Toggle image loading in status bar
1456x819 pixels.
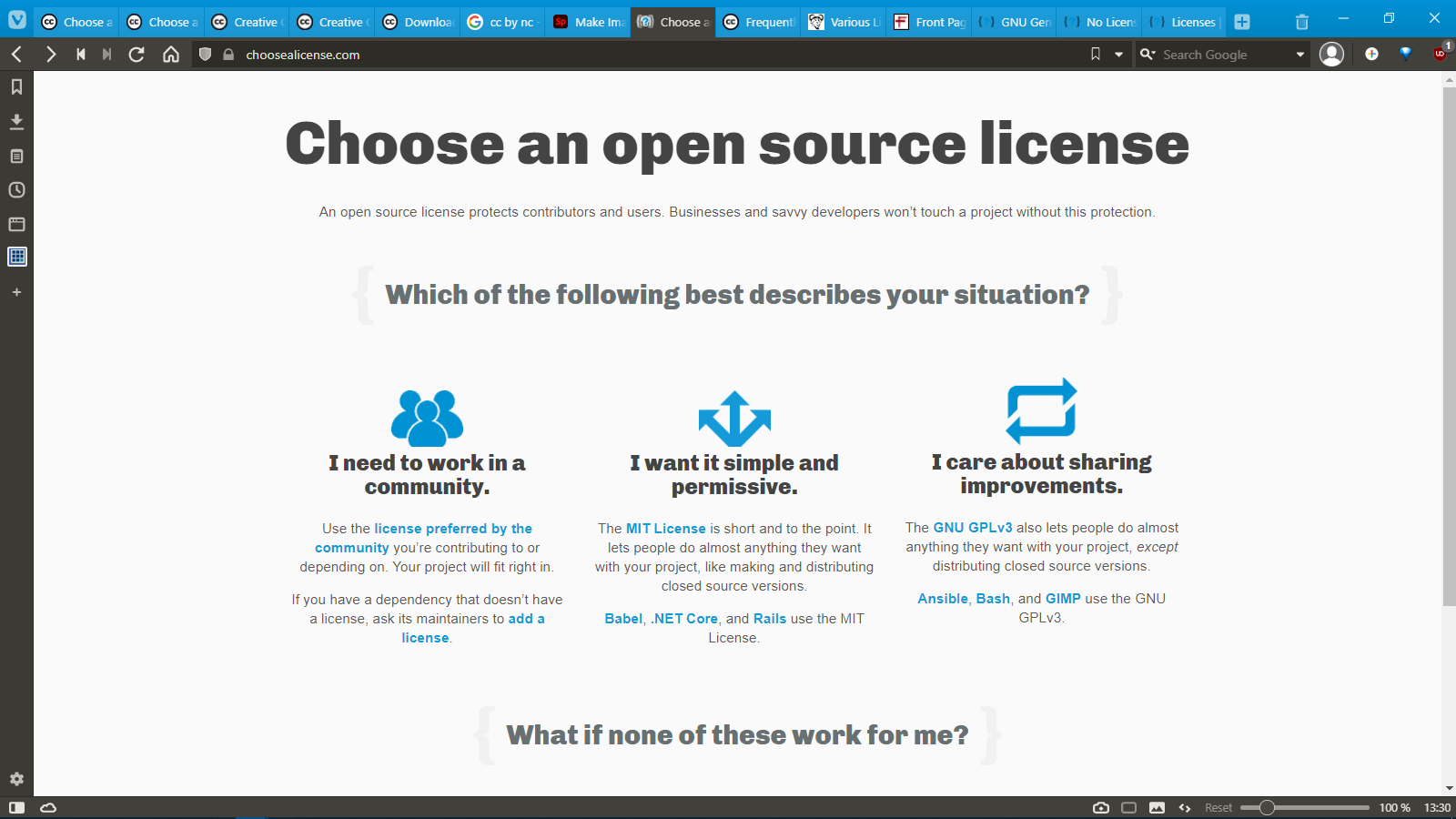click(1157, 807)
